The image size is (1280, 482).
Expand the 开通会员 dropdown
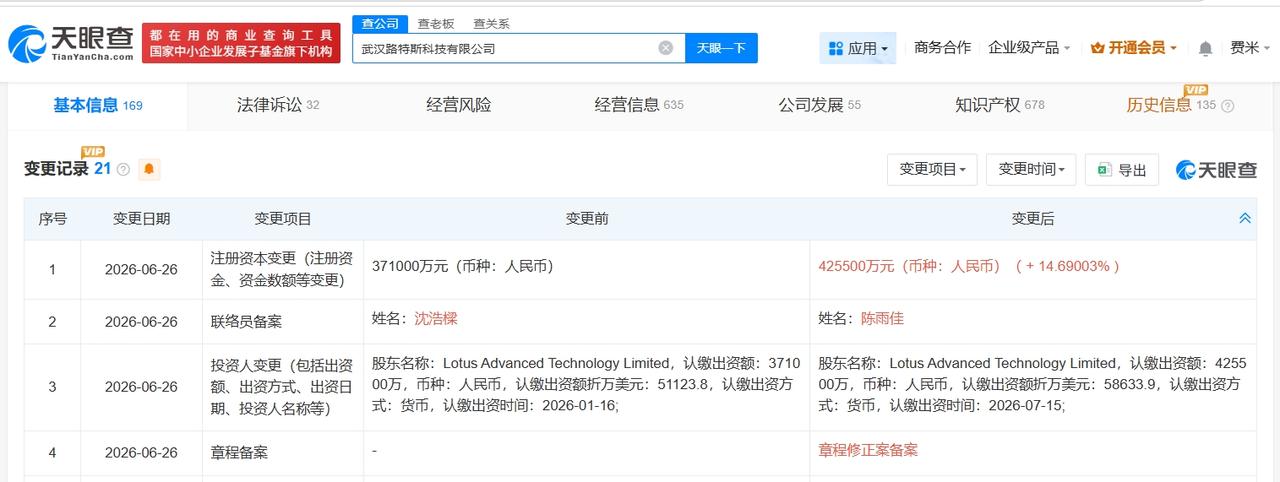click(1134, 48)
